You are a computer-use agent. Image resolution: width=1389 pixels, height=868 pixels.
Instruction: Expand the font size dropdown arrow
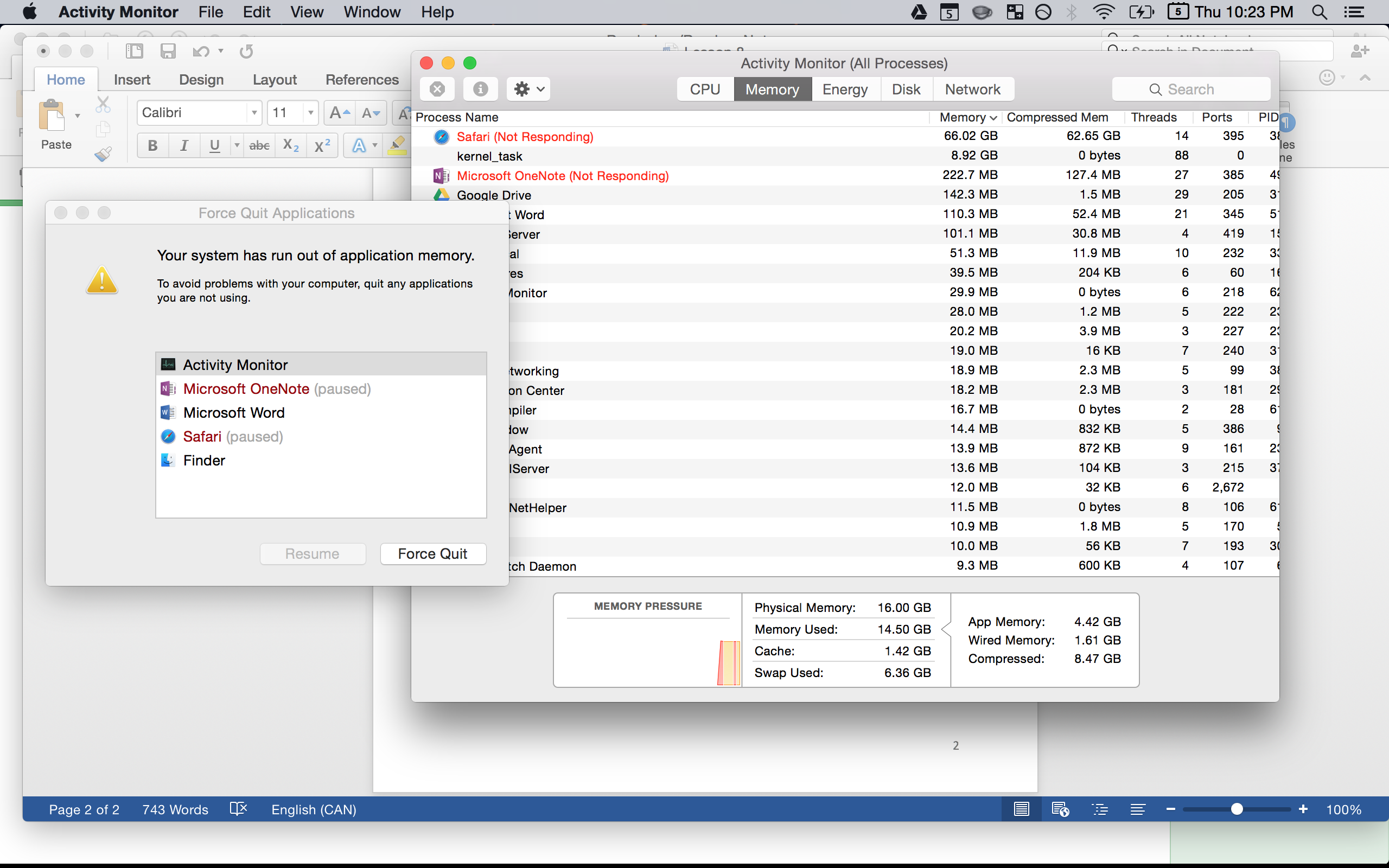[310, 113]
